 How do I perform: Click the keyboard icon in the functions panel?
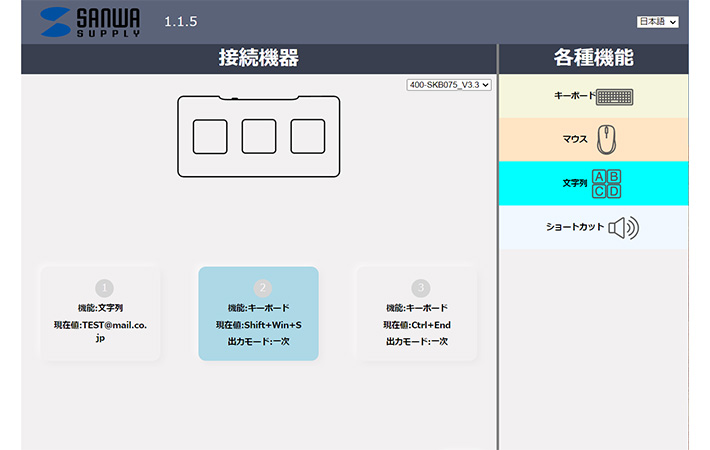coord(614,97)
